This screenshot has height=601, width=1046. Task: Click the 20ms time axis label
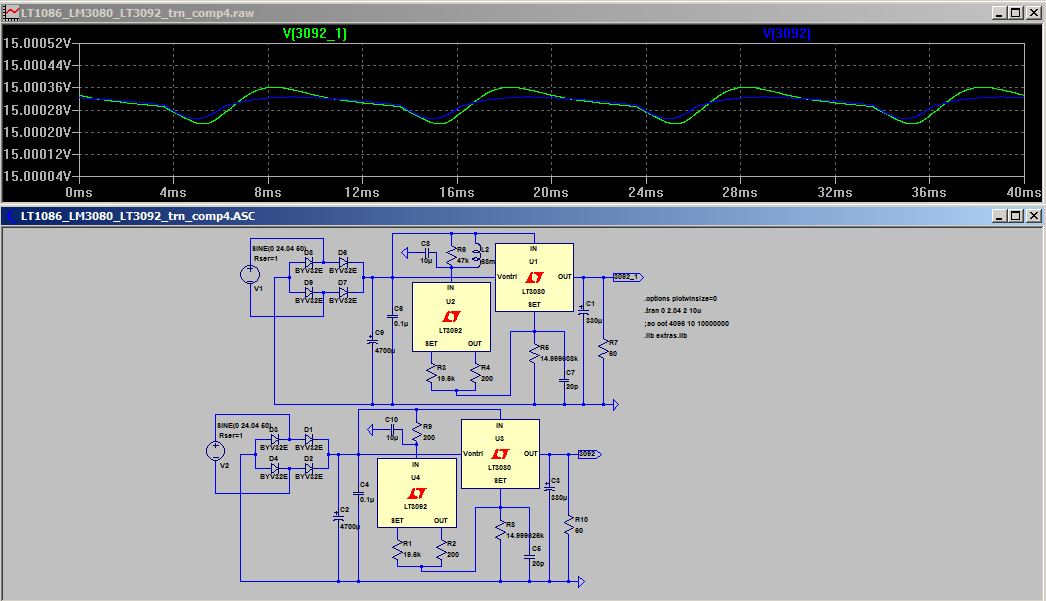551,193
